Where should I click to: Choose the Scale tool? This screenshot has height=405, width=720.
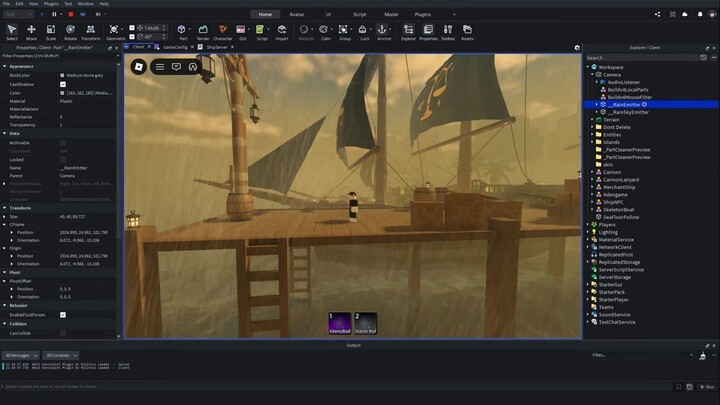coord(51,32)
